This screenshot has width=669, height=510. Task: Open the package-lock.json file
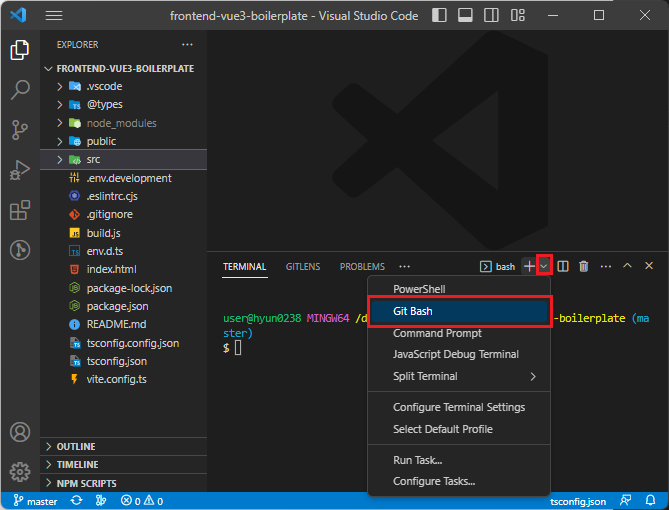pos(124,288)
